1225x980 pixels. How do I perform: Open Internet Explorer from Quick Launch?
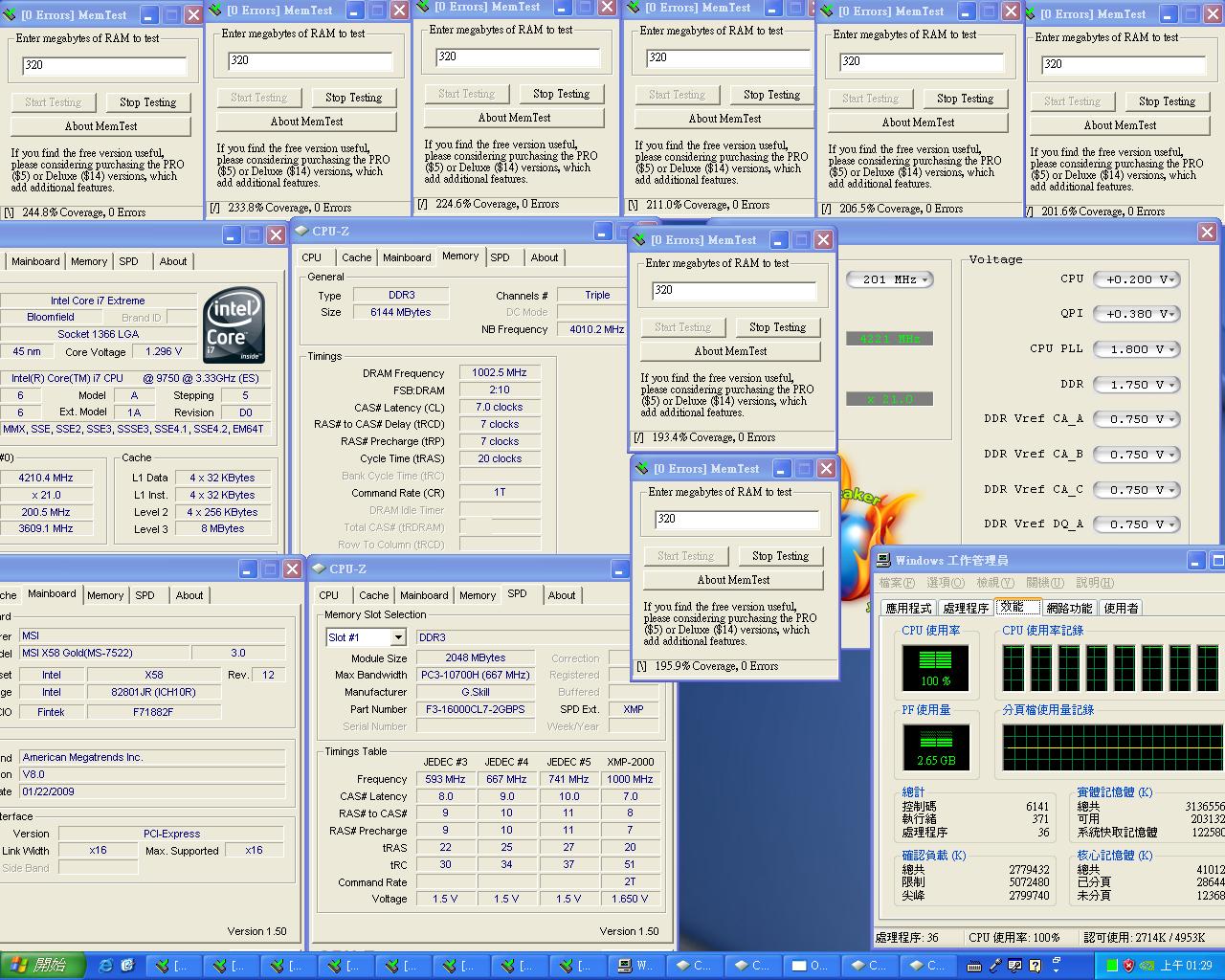pos(106,965)
